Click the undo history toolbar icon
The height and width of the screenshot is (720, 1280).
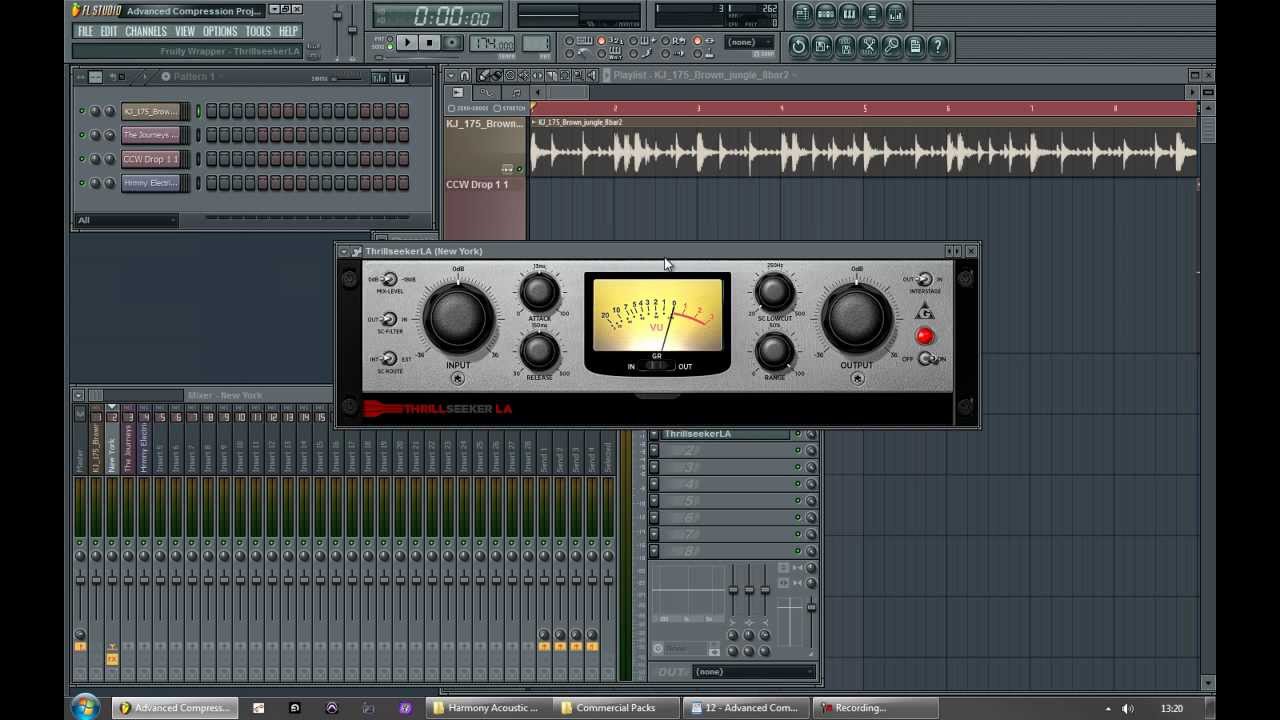click(799, 46)
